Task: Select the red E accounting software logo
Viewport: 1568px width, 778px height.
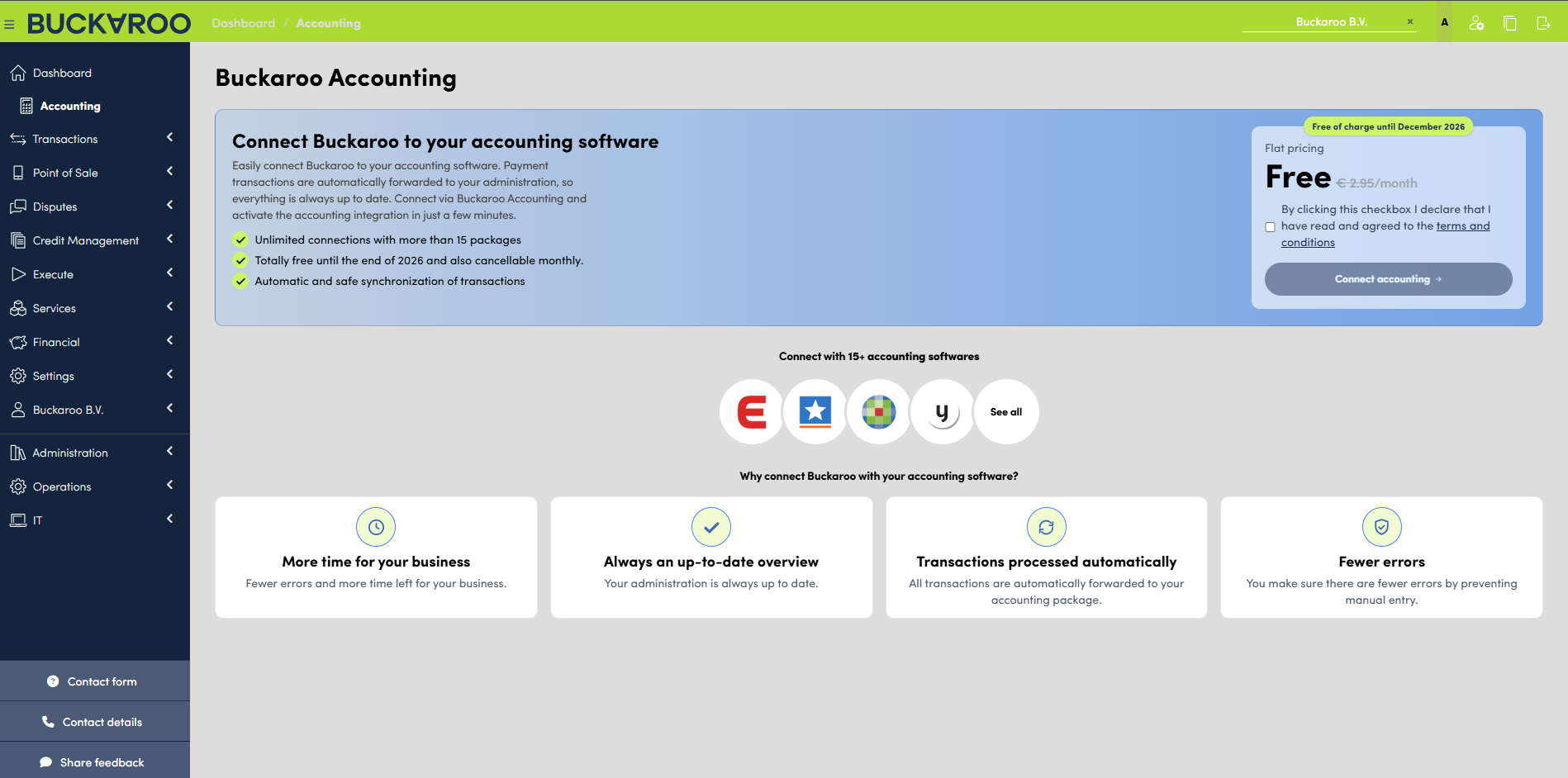Action: click(x=752, y=411)
